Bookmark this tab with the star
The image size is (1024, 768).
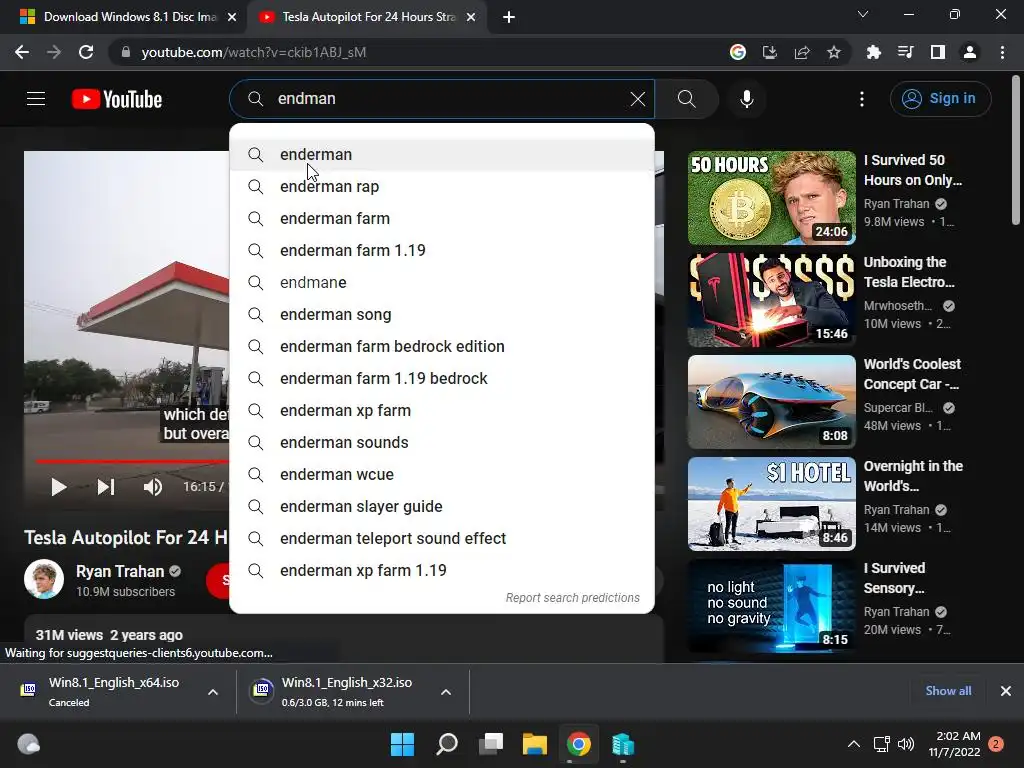tap(834, 52)
